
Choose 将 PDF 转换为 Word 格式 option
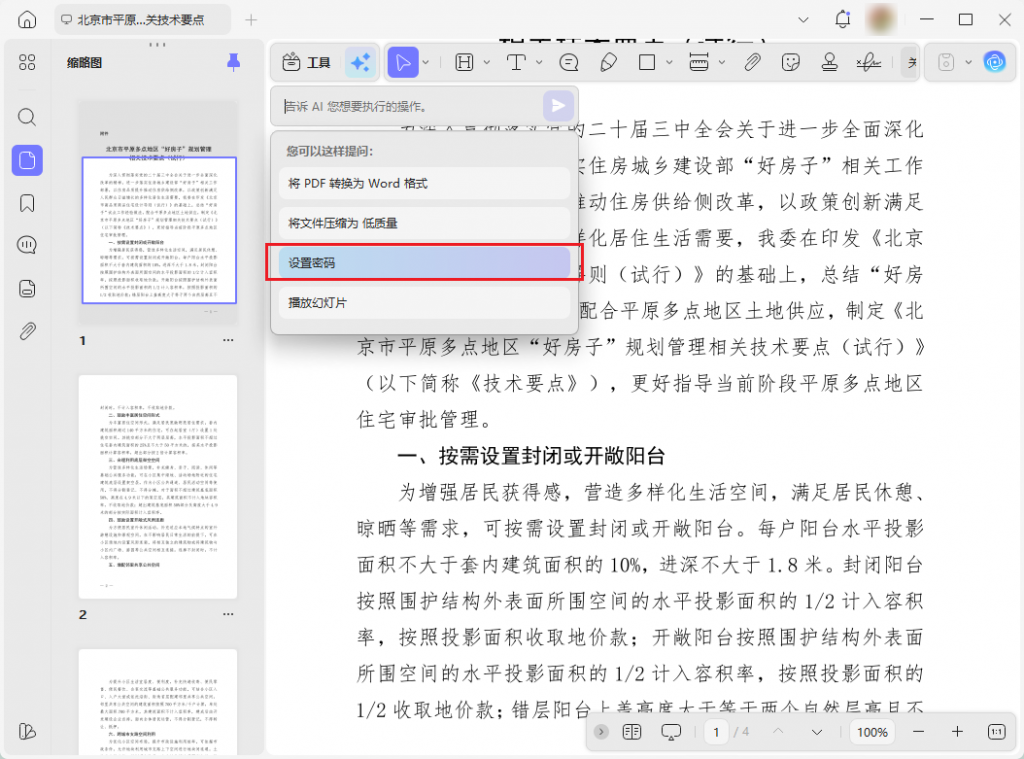click(x=423, y=184)
